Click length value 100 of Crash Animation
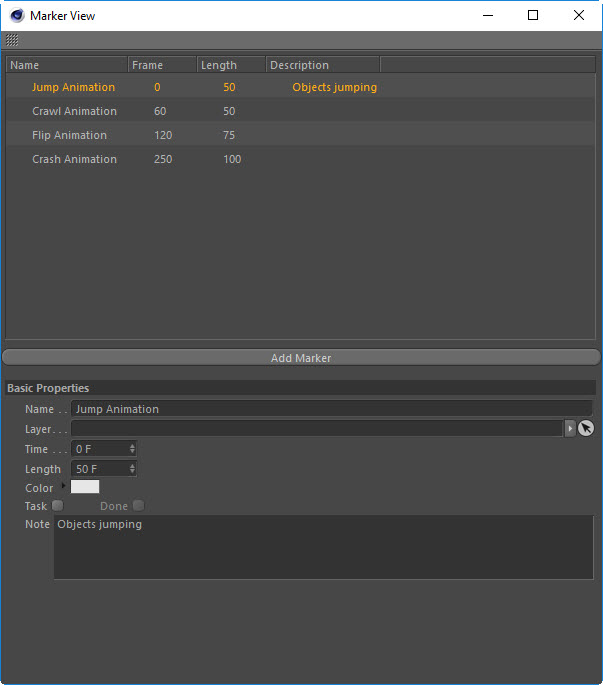Screen dimensions: 603x685 [x=232, y=159]
